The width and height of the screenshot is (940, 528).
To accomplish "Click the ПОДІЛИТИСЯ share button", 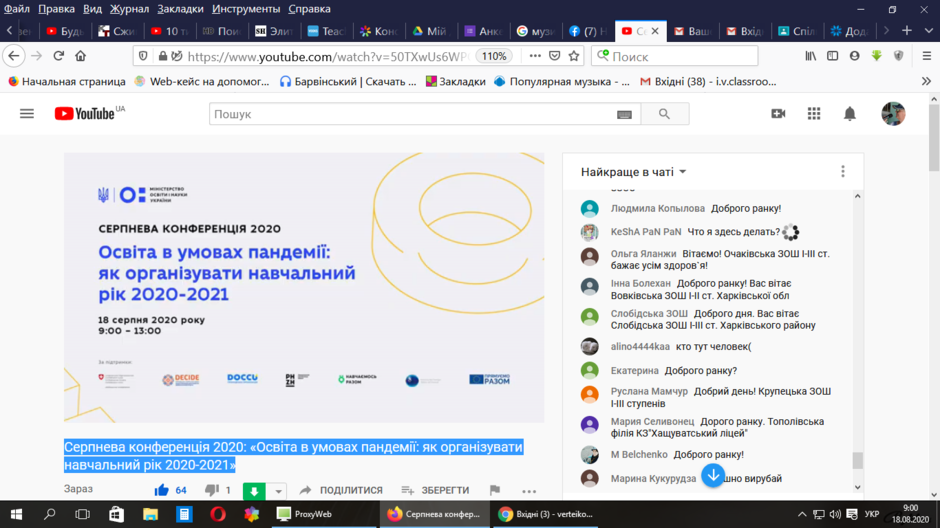I will (341, 490).
